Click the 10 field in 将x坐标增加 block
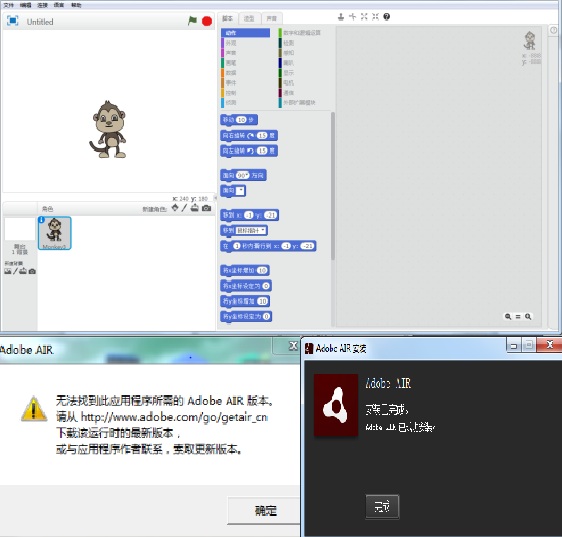 [x=262, y=270]
